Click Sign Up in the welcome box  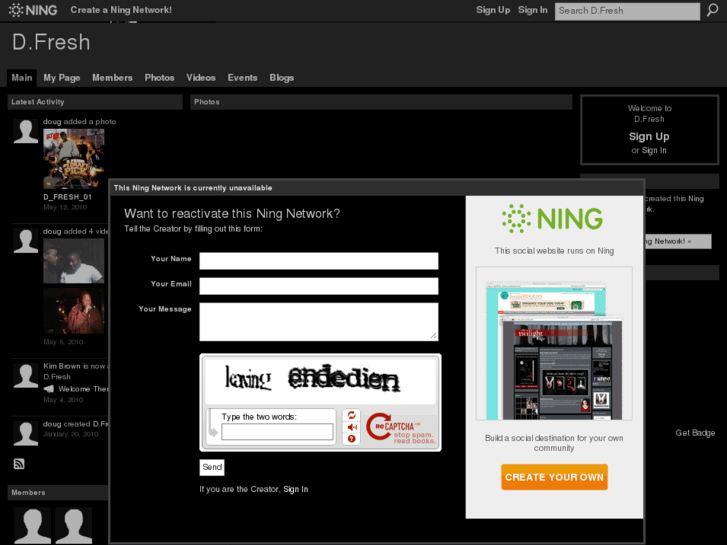[x=649, y=136]
